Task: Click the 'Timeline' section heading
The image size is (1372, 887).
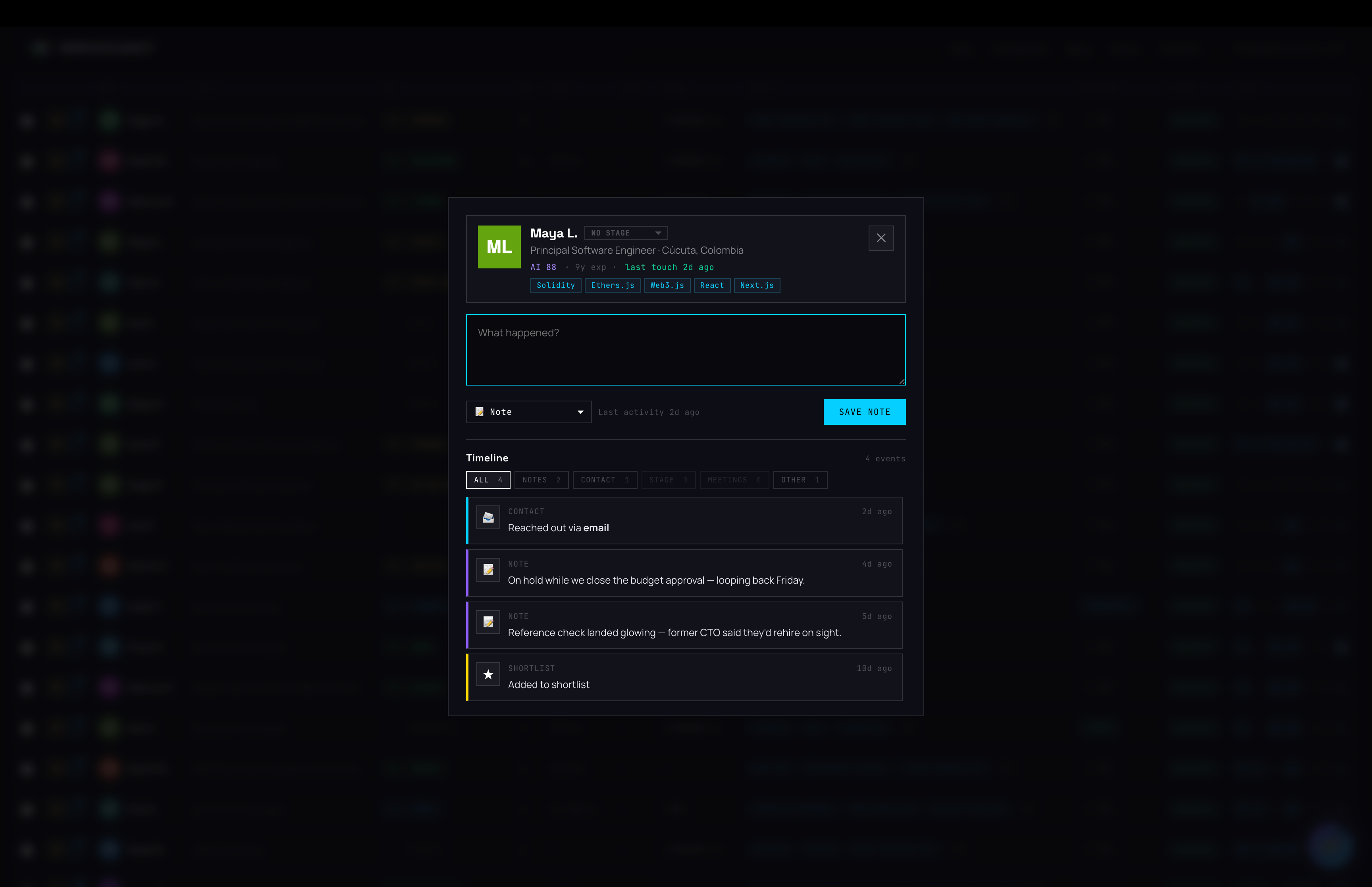Action: (487, 458)
